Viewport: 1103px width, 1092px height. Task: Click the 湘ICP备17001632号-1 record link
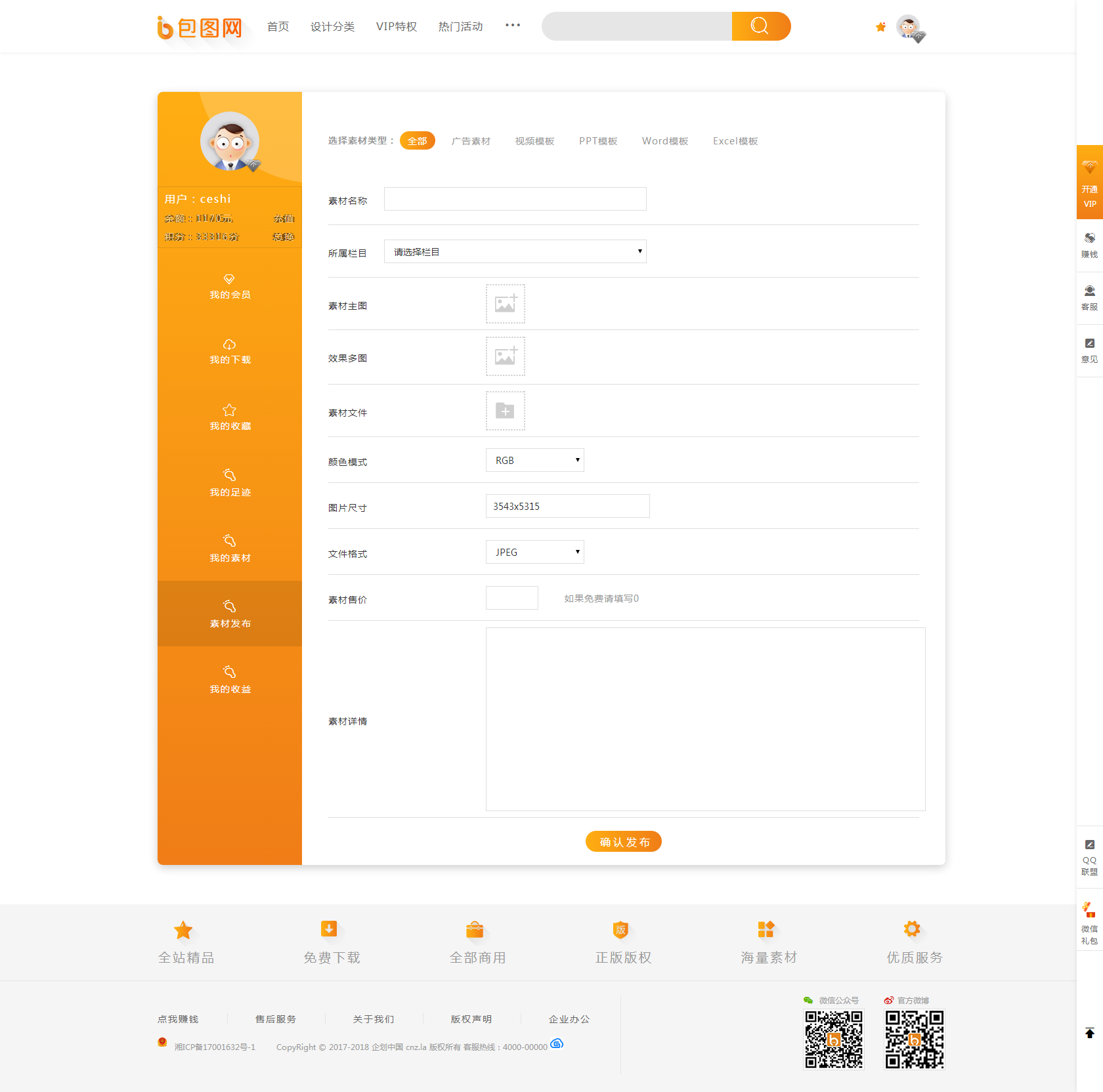(215, 1047)
